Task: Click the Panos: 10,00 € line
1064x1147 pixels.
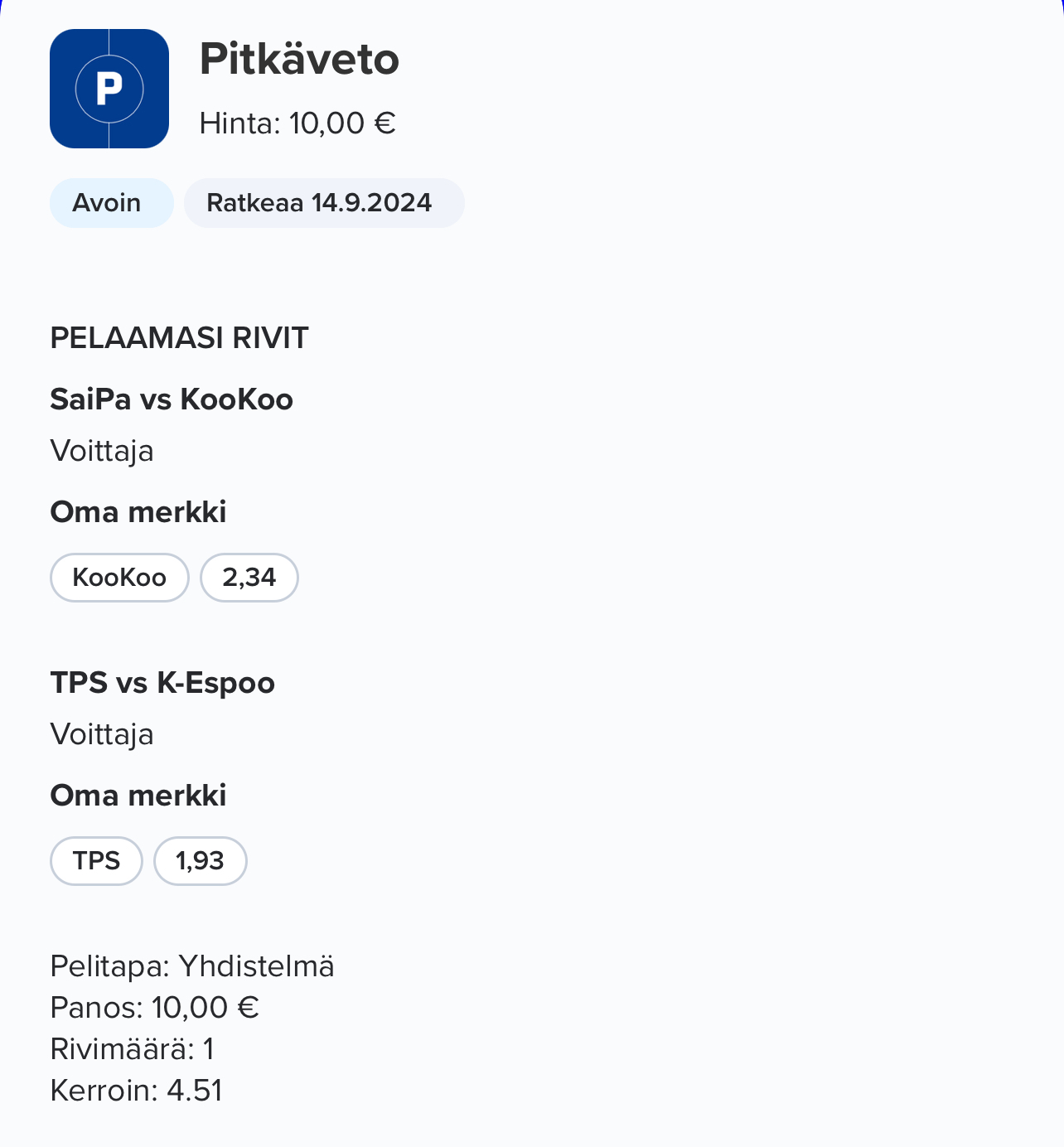Action: (155, 1008)
